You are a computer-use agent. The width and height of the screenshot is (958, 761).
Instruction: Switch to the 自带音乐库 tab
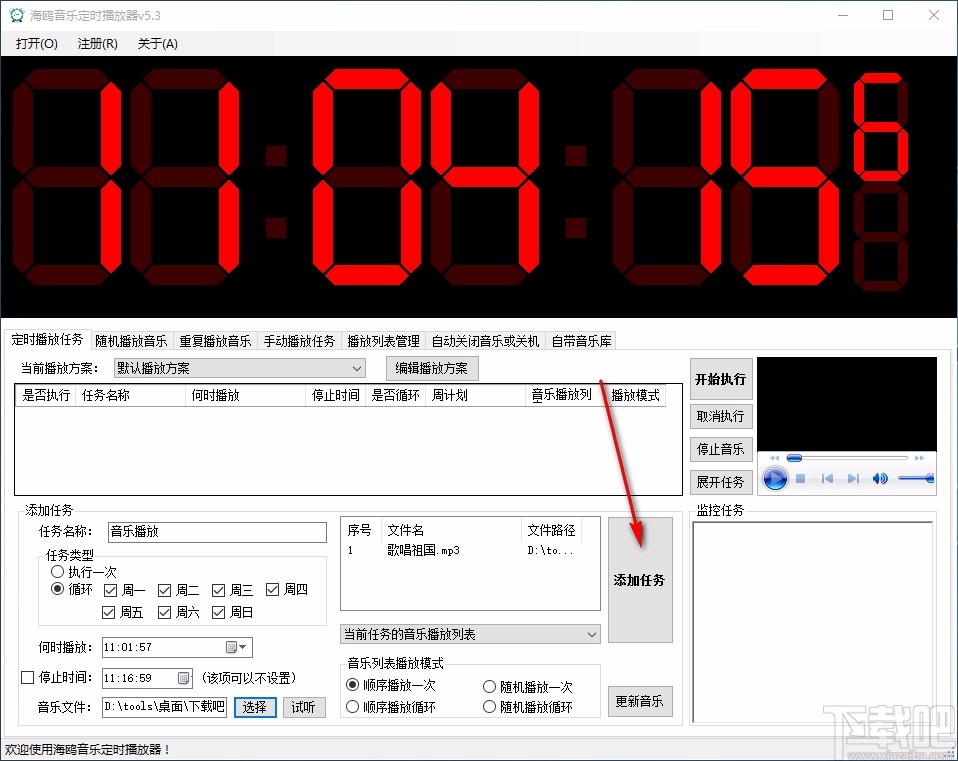tap(580, 340)
